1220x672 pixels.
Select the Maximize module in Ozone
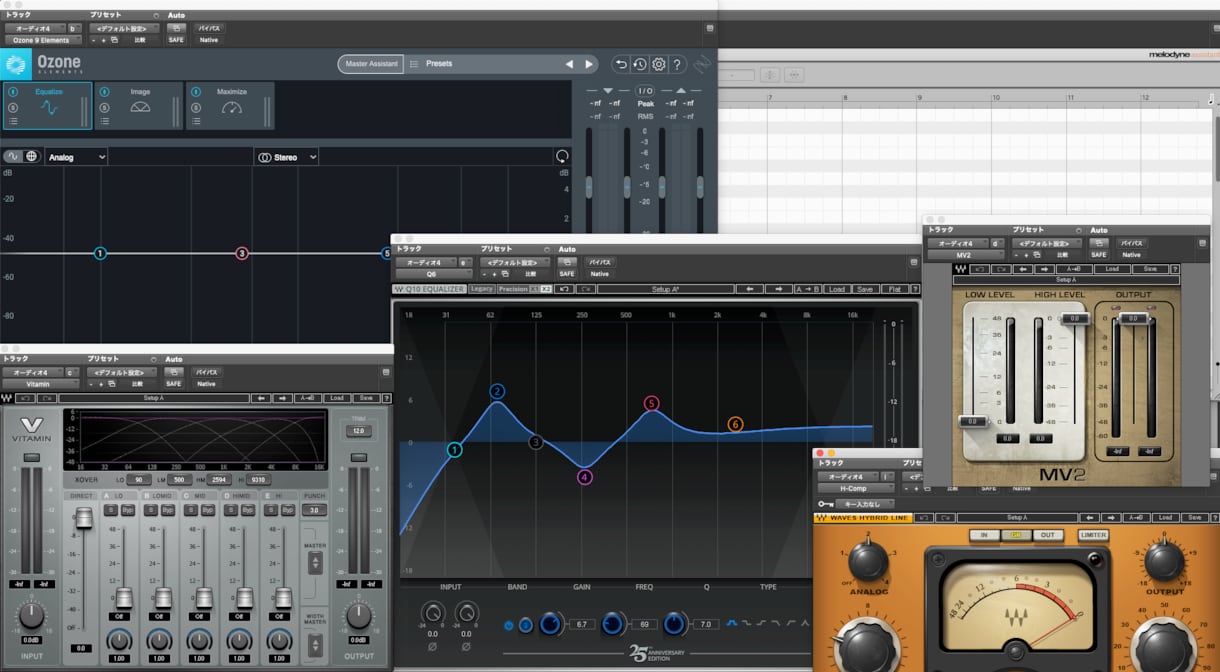(x=231, y=106)
